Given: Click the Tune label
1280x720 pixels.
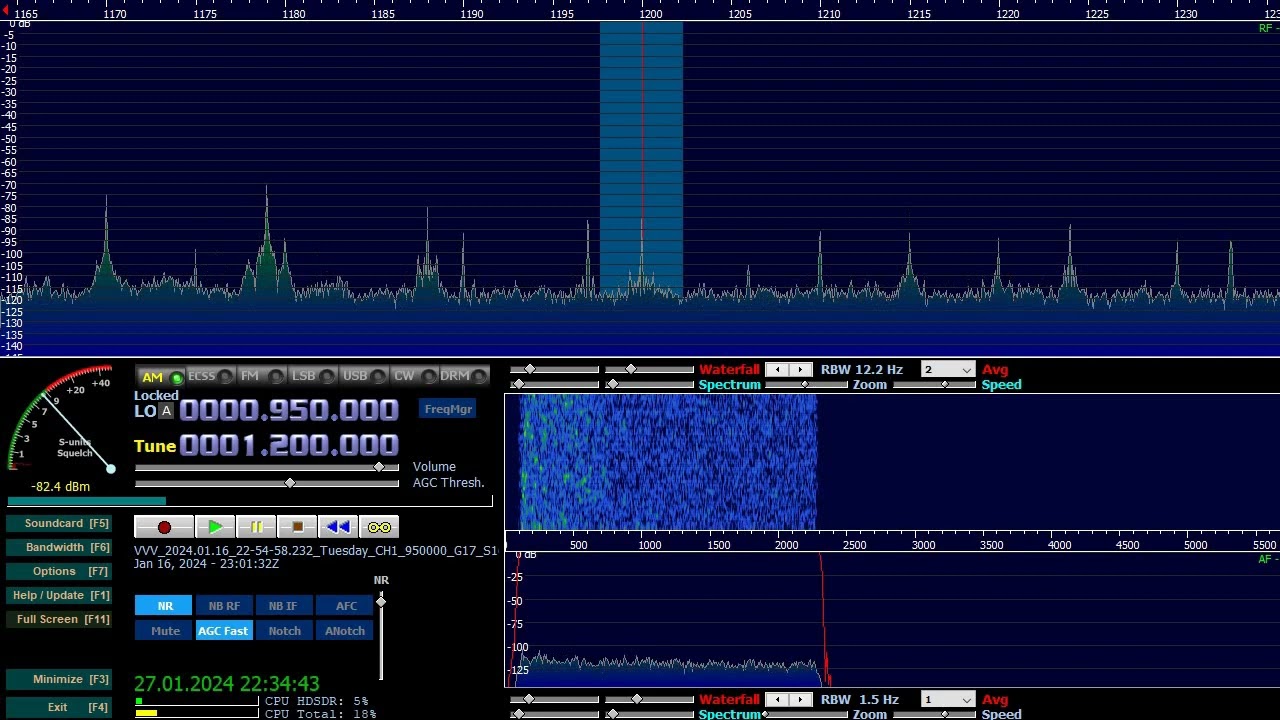Looking at the screenshot, I should click(155, 446).
